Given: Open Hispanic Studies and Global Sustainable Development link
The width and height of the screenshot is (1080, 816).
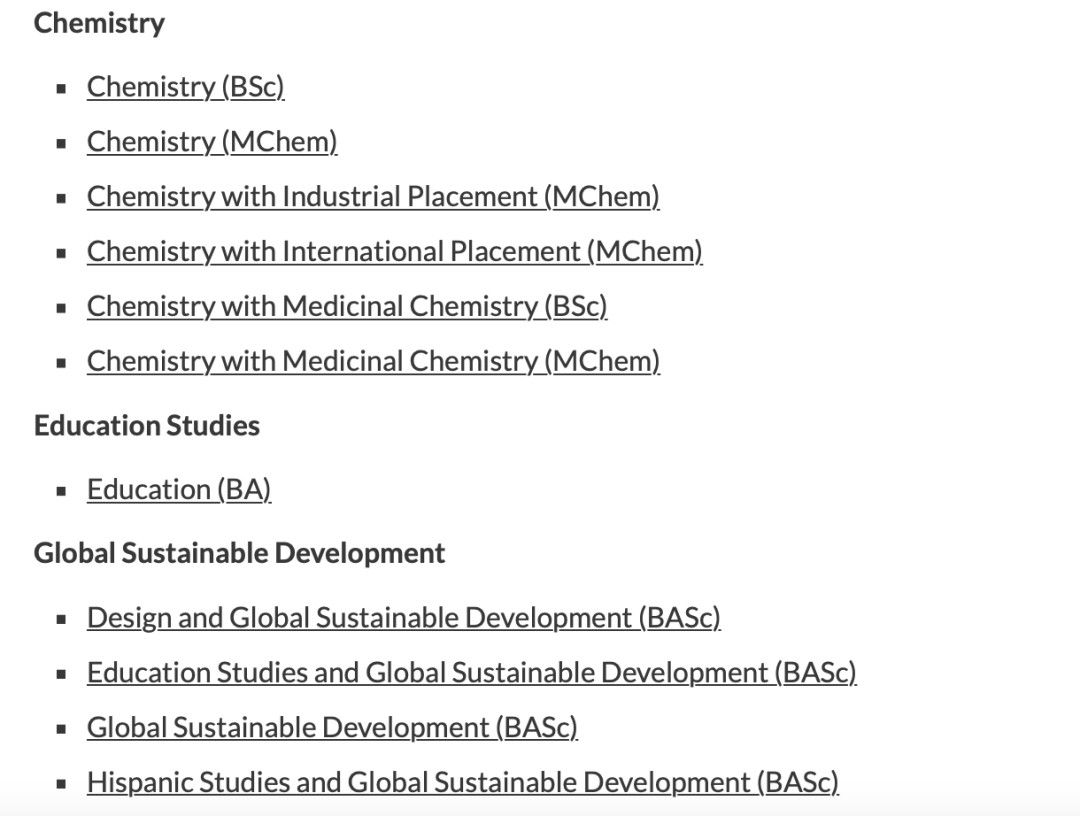Looking at the screenshot, I should 463,783.
